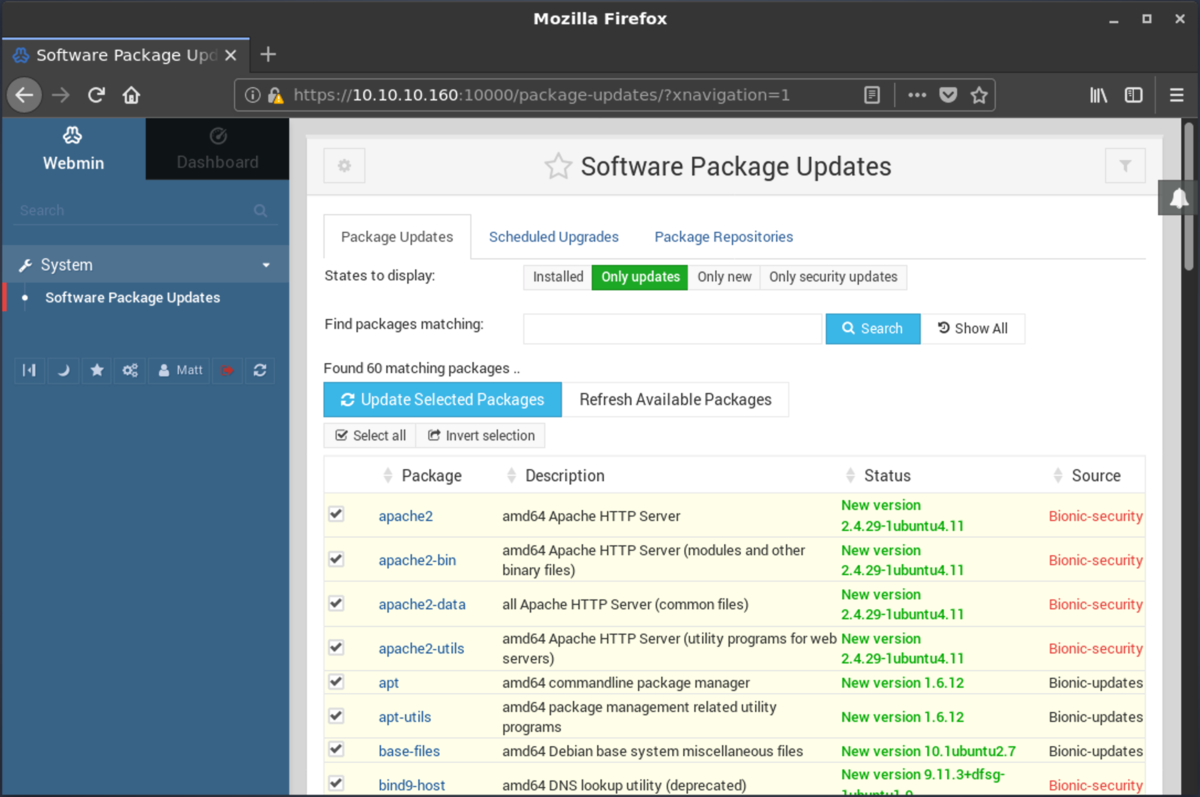Screen dimensions: 1200x797
Task: Click Update Selected Packages
Action: point(442,399)
